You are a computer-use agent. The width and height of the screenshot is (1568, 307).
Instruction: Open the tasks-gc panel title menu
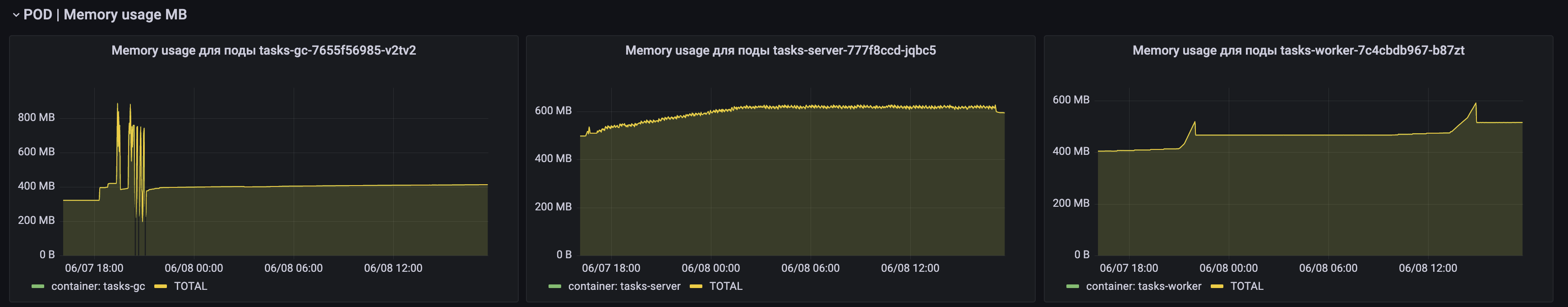click(263, 51)
